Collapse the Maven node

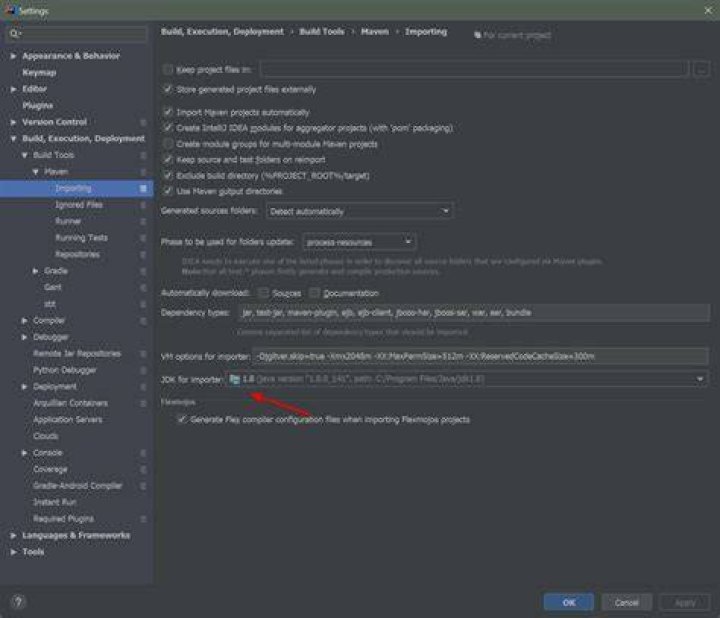pos(35,172)
